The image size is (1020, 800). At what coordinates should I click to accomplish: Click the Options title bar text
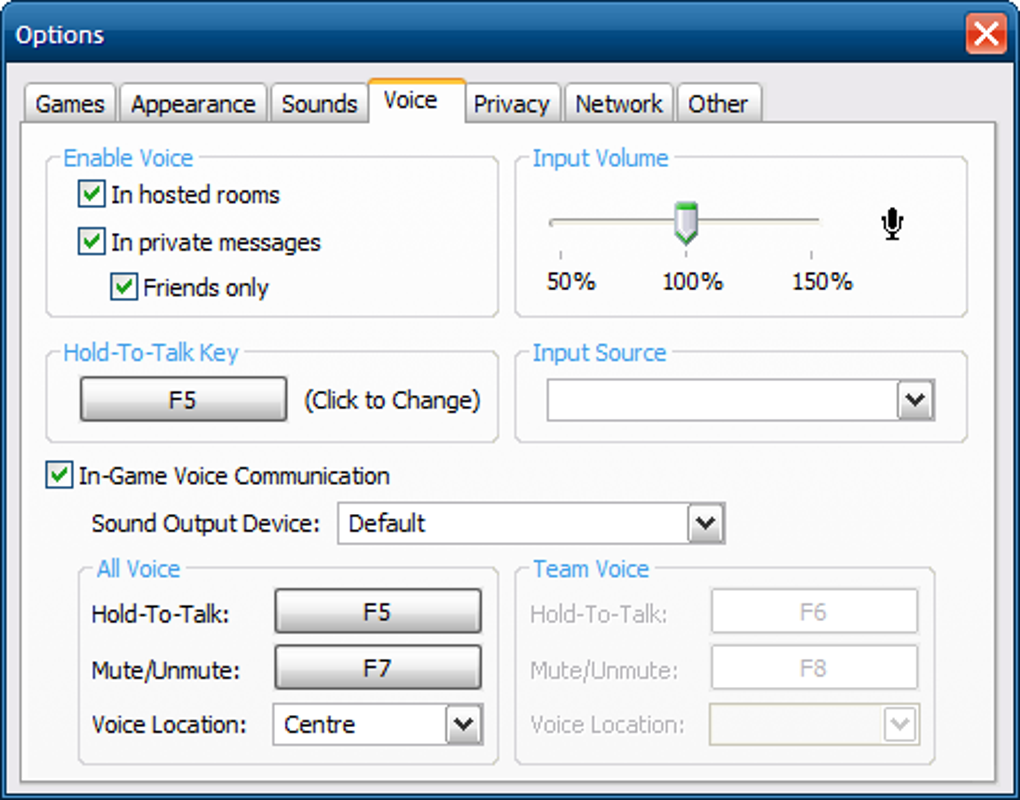(x=60, y=34)
